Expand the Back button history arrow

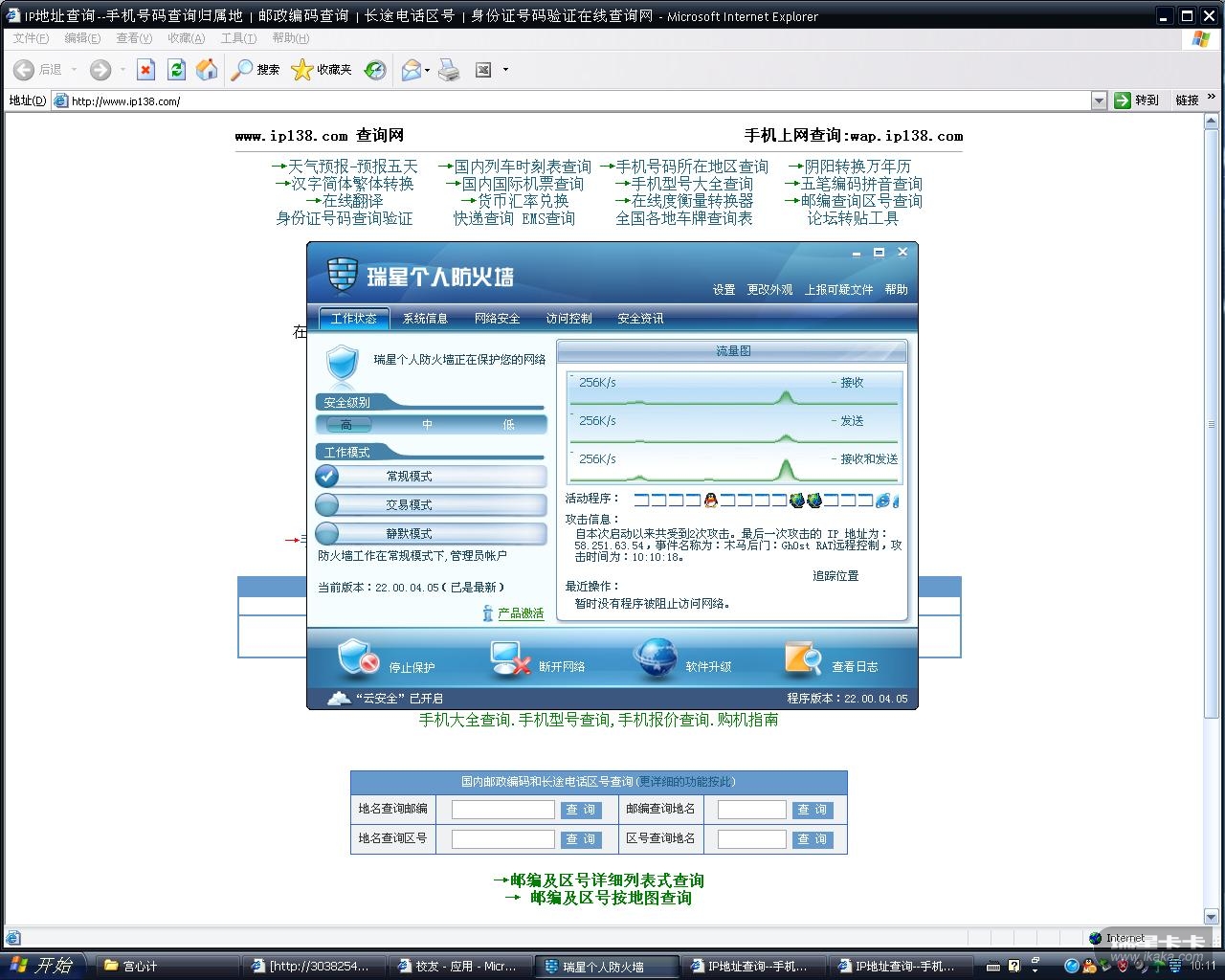[74, 70]
